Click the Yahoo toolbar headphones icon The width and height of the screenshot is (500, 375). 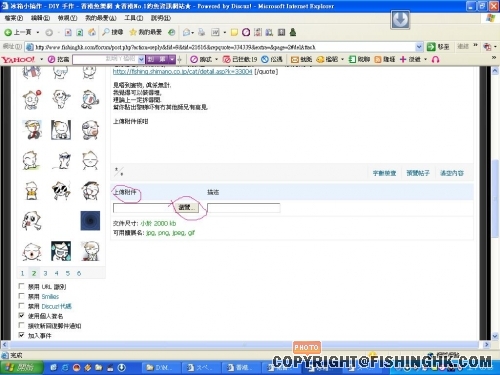tap(435, 59)
